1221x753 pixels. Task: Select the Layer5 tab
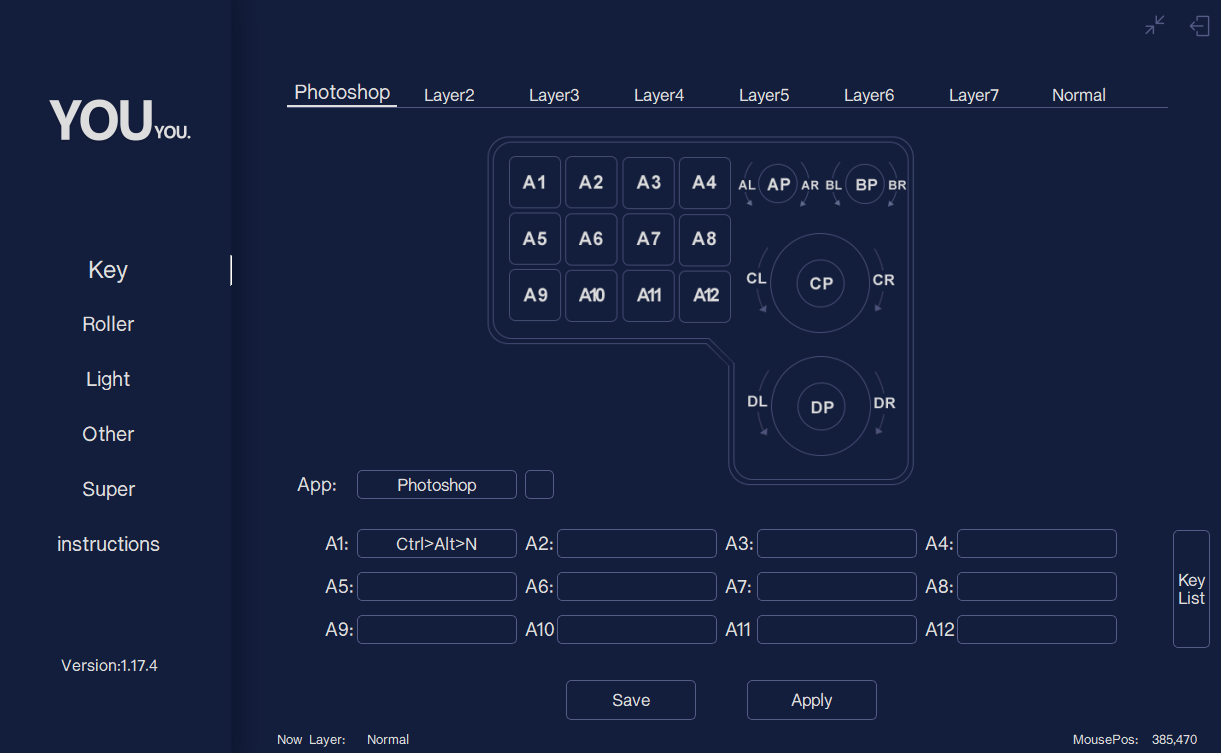pyautogui.click(x=764, y=95)
